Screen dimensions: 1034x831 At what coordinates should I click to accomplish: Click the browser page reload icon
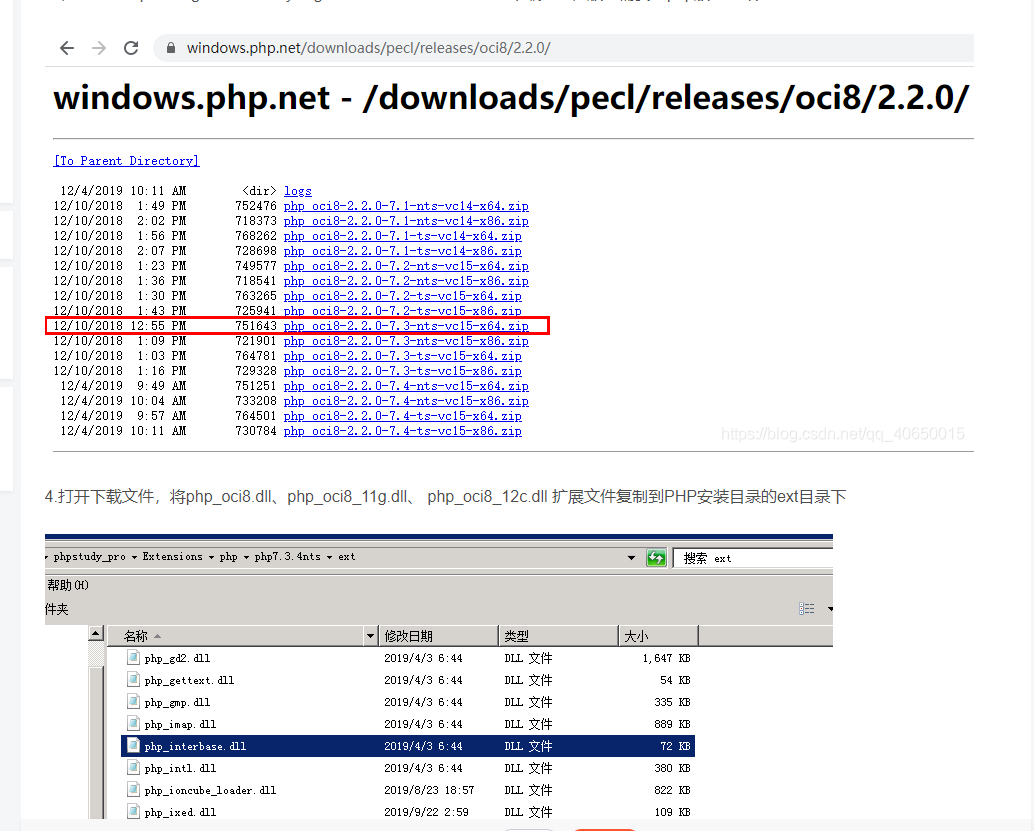tap(131, 47)
